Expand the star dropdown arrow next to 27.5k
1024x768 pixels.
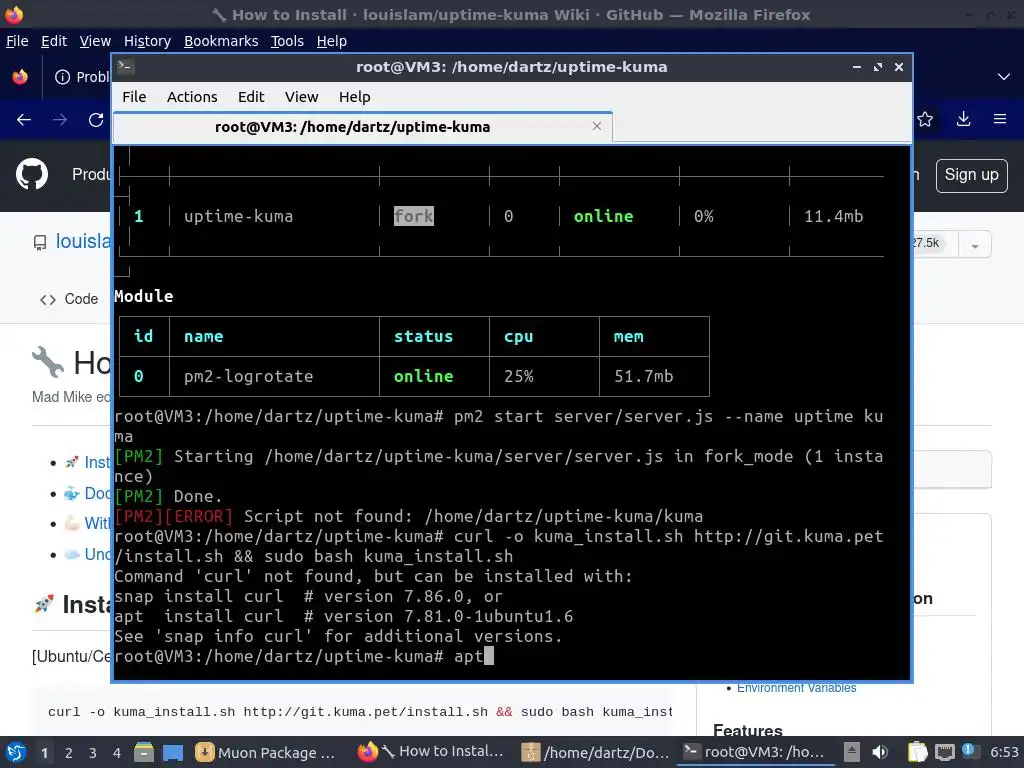click(x=975, y=246)
